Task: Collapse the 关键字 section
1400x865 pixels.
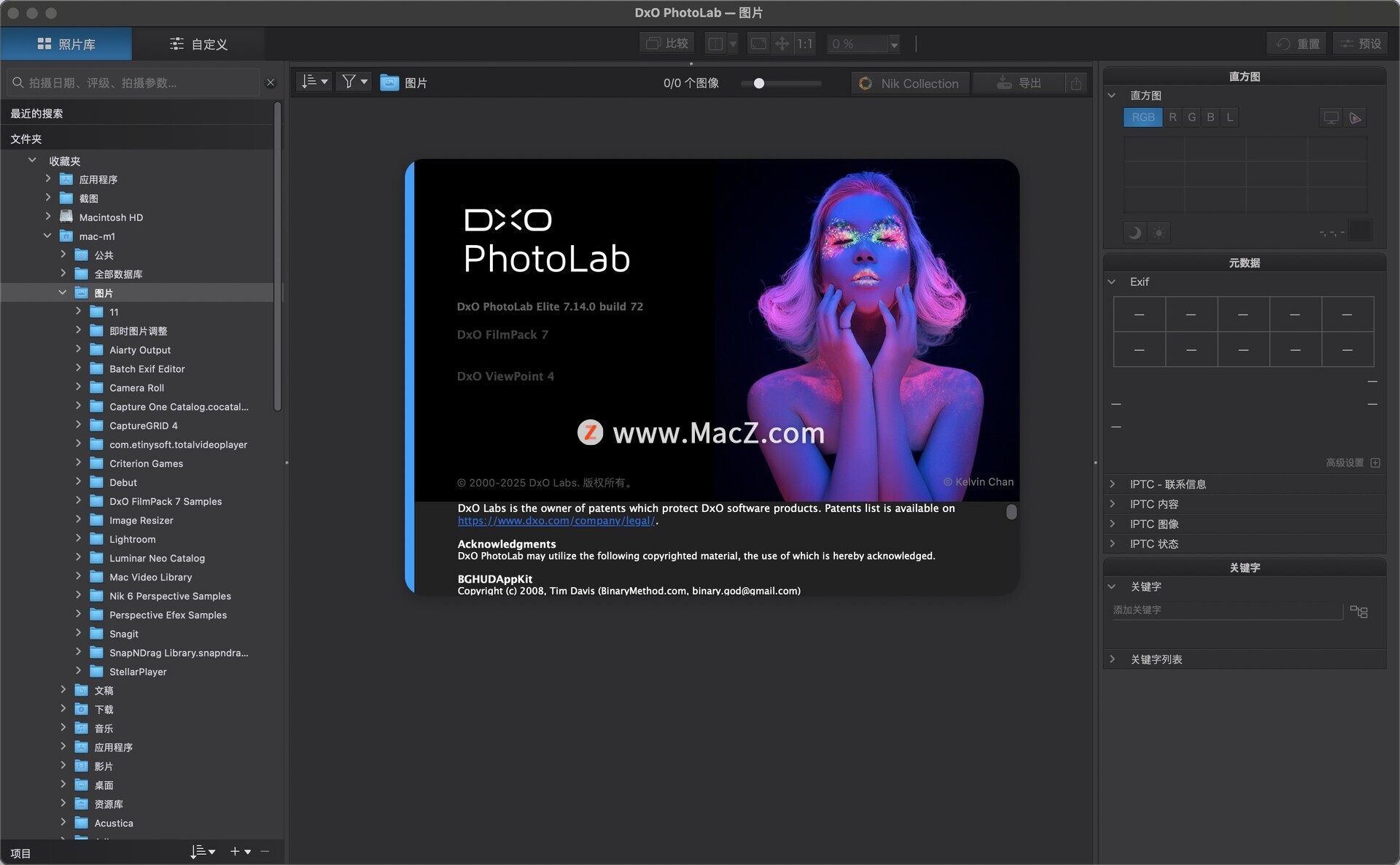Action: (x=1112, y=586)
